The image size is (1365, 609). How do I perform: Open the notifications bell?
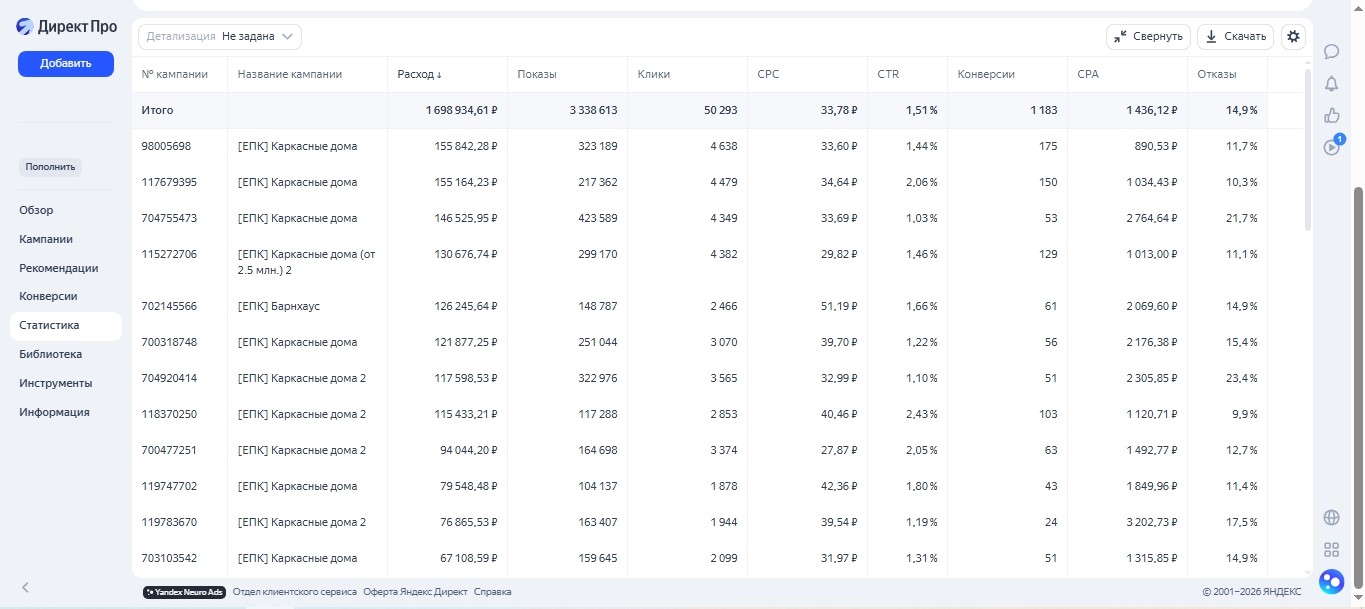click(x=1331, y=84)
